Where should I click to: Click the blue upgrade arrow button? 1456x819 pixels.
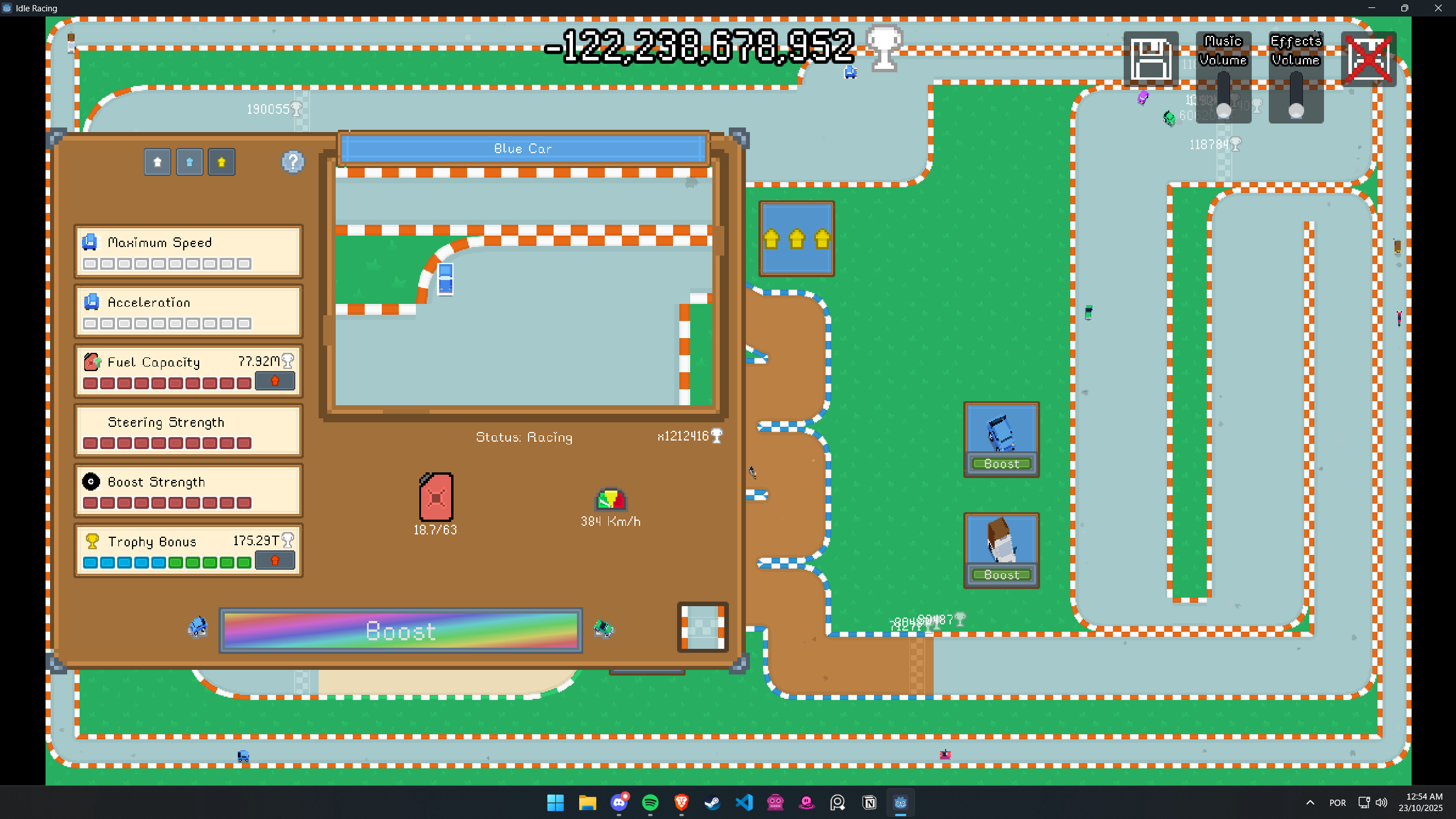[189, 162]
